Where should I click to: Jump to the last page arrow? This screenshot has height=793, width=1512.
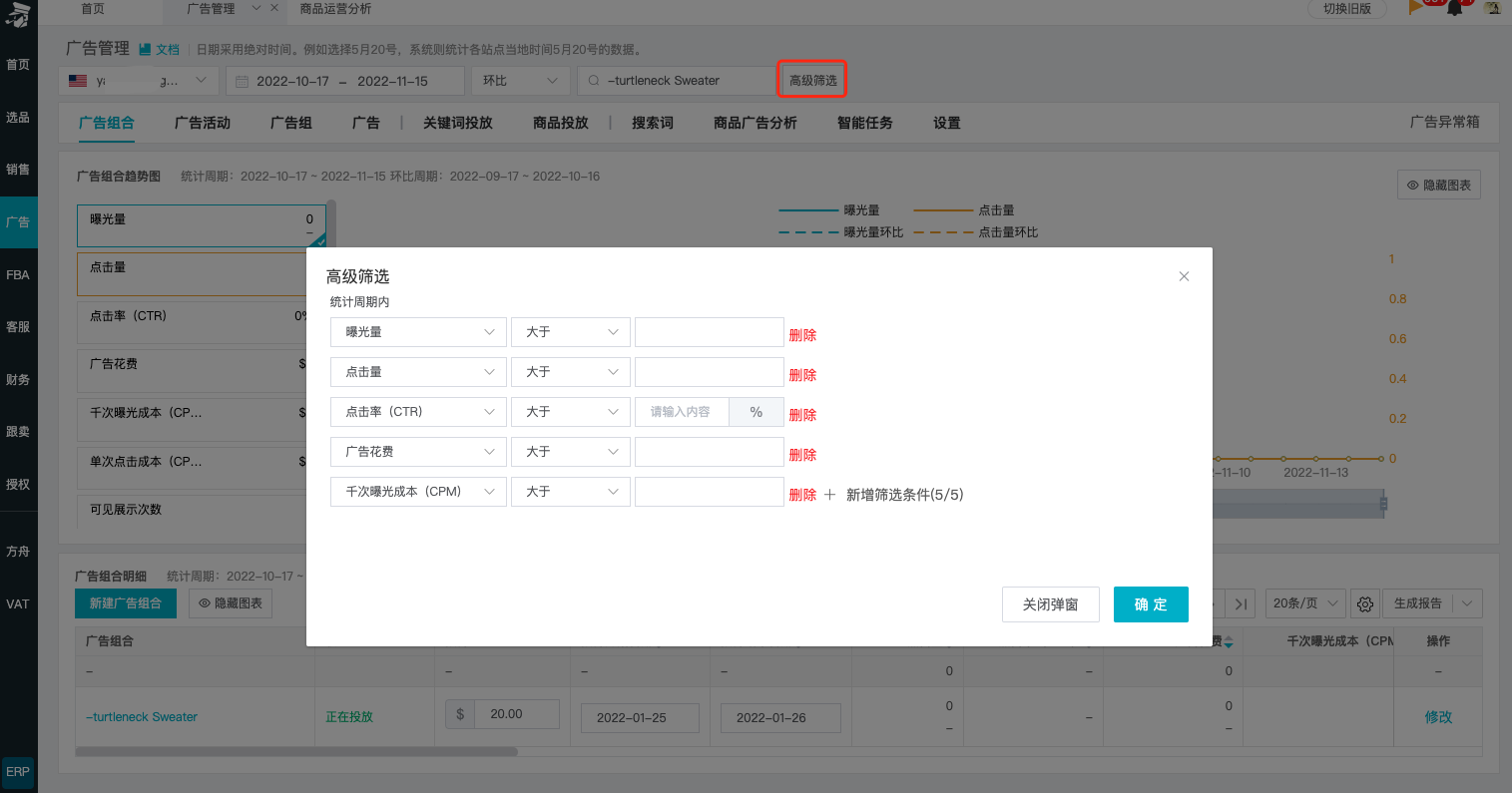point(1241,603)
